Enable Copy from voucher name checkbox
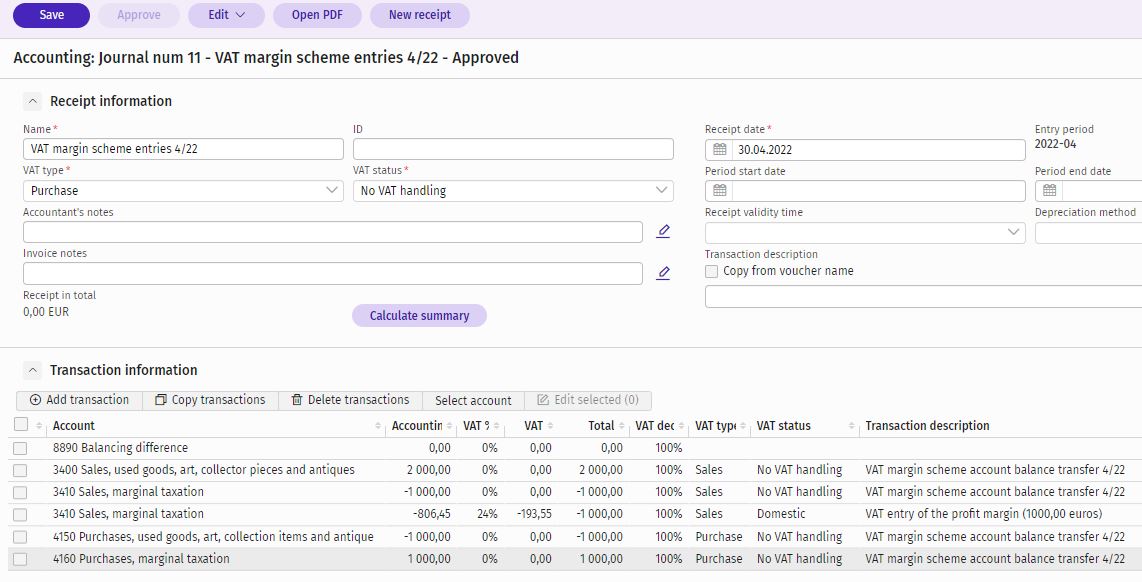This screenshot has width=1142, height=582. (x=712, y=272)
